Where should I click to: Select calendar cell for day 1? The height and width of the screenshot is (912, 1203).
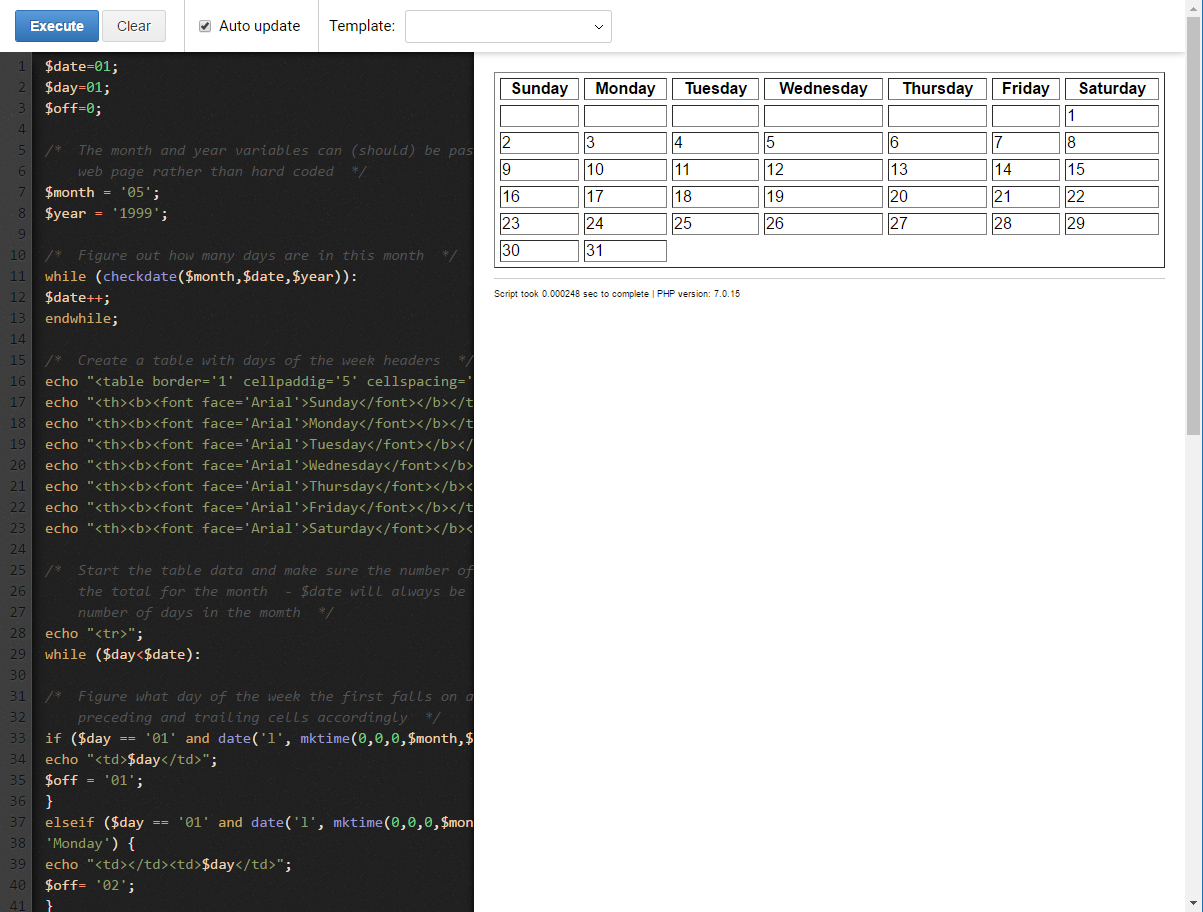point(1112,116)
